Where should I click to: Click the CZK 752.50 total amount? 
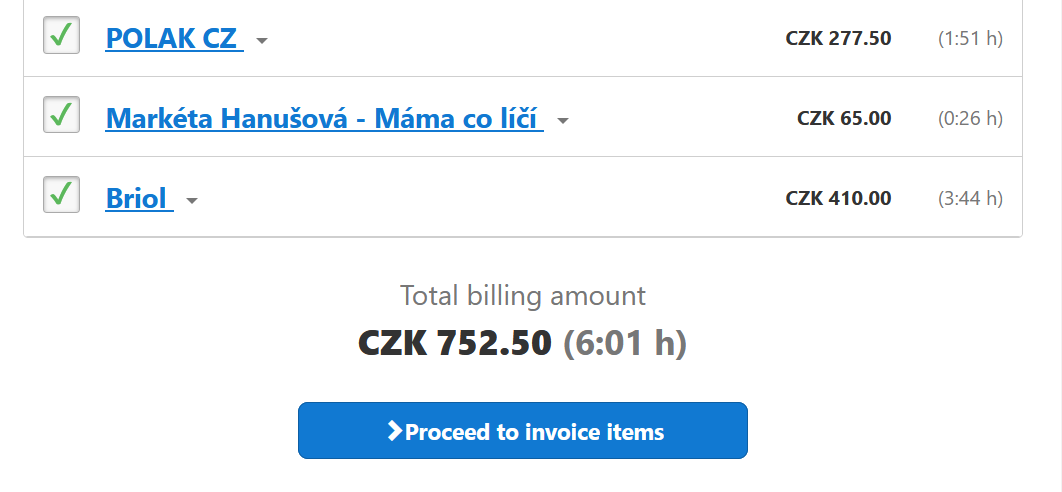click(x=455, y=343)
